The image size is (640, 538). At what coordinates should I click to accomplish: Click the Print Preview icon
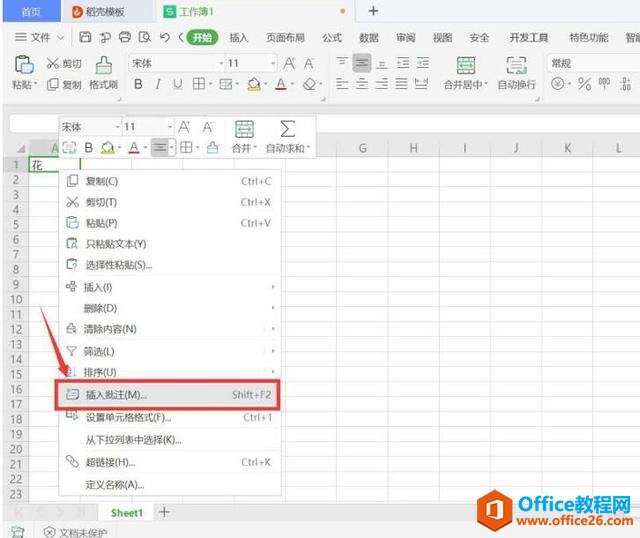(145, 37)
